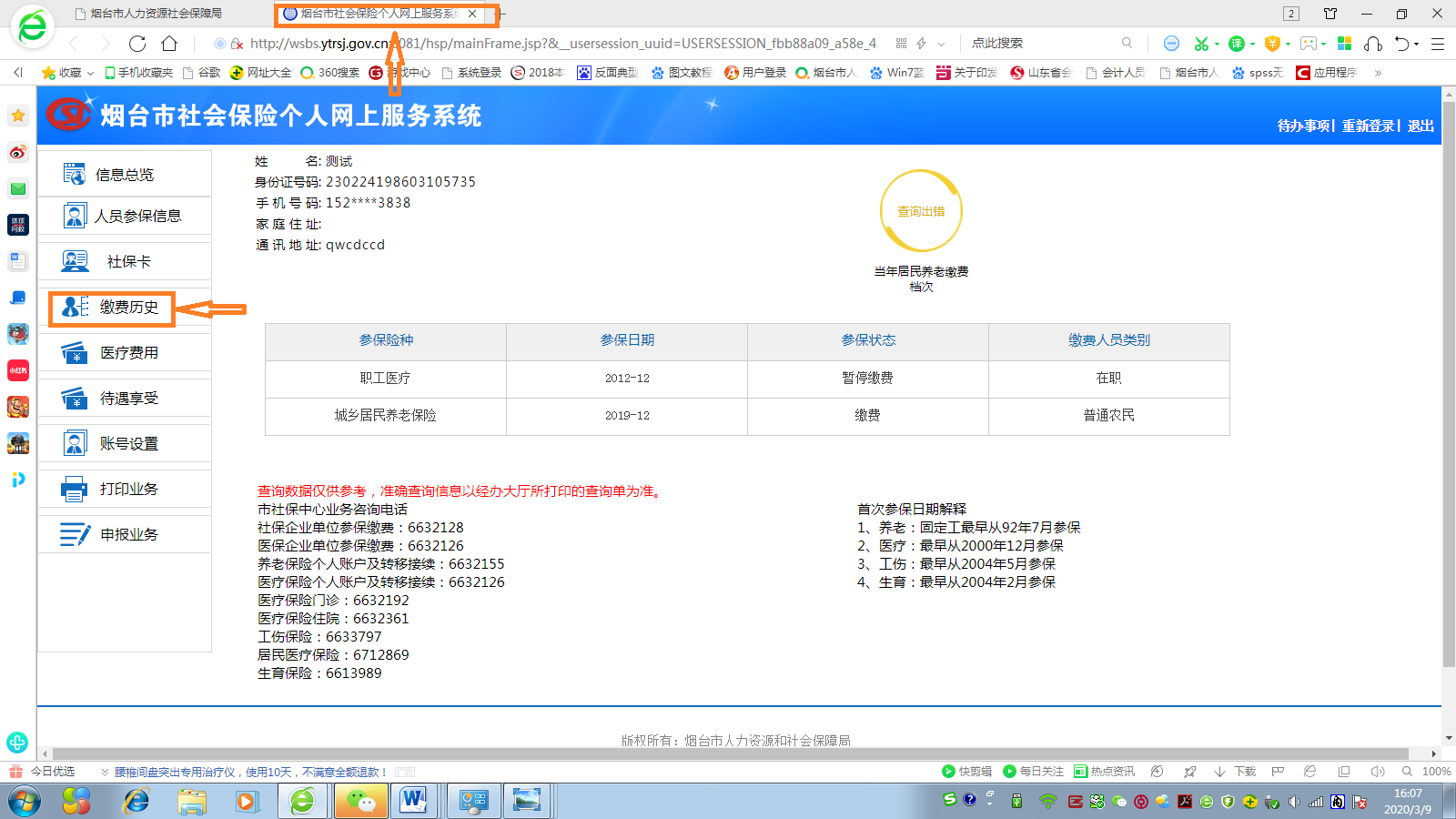Open 账号设置 sidebar item
This screenshot has height=819, width=1456.
tap(125, 443)
